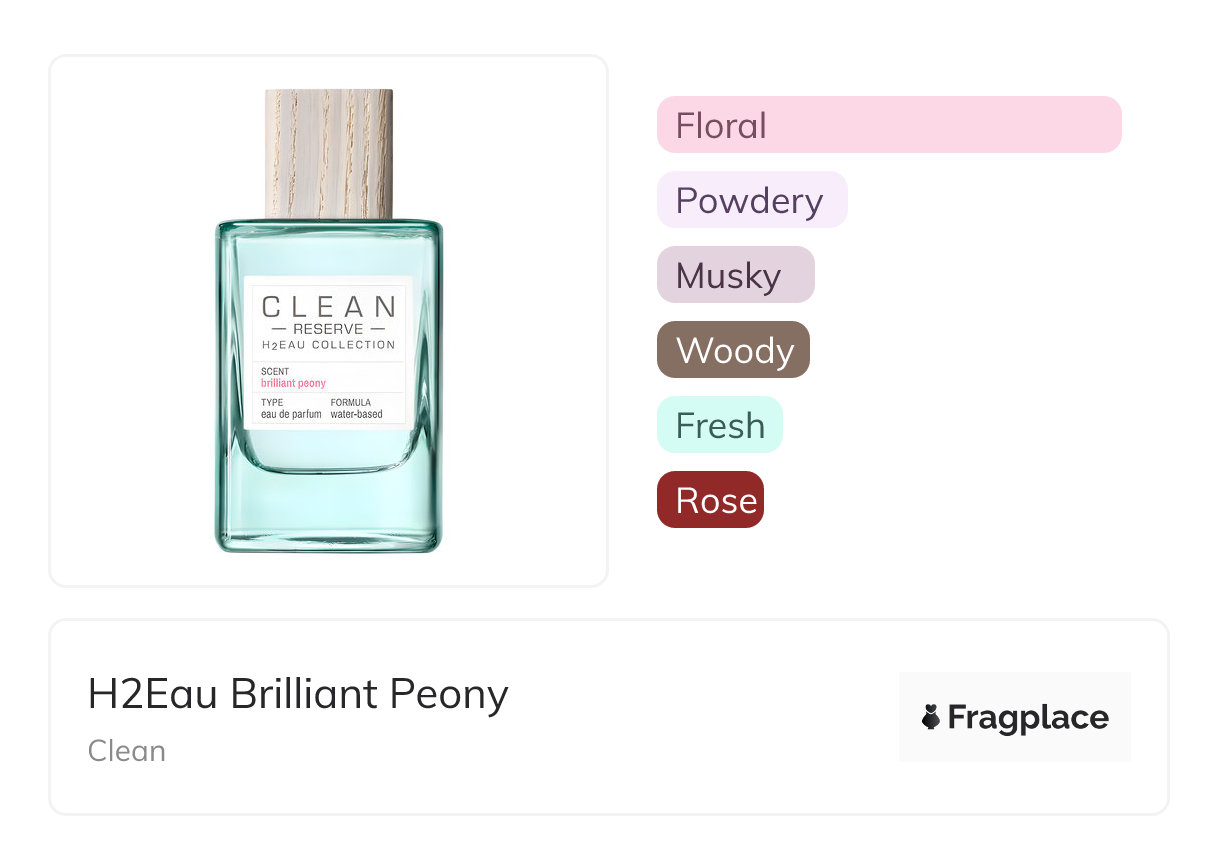1218x864 pixels.
Task: Open the perfume bottle product image
Action: click(x=328, y=320)
